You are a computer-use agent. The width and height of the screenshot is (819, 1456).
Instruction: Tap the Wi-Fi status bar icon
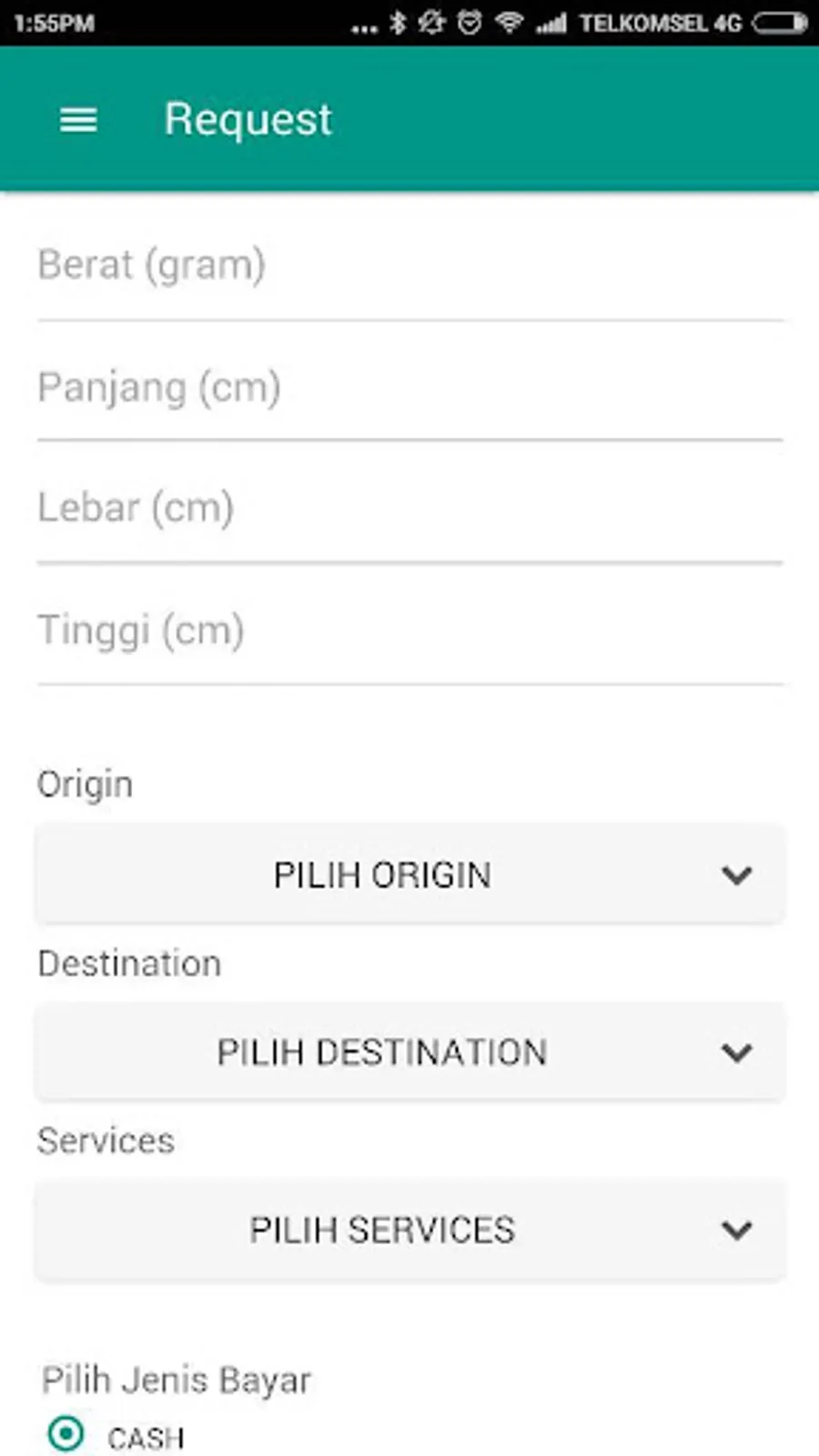point(509,23)
